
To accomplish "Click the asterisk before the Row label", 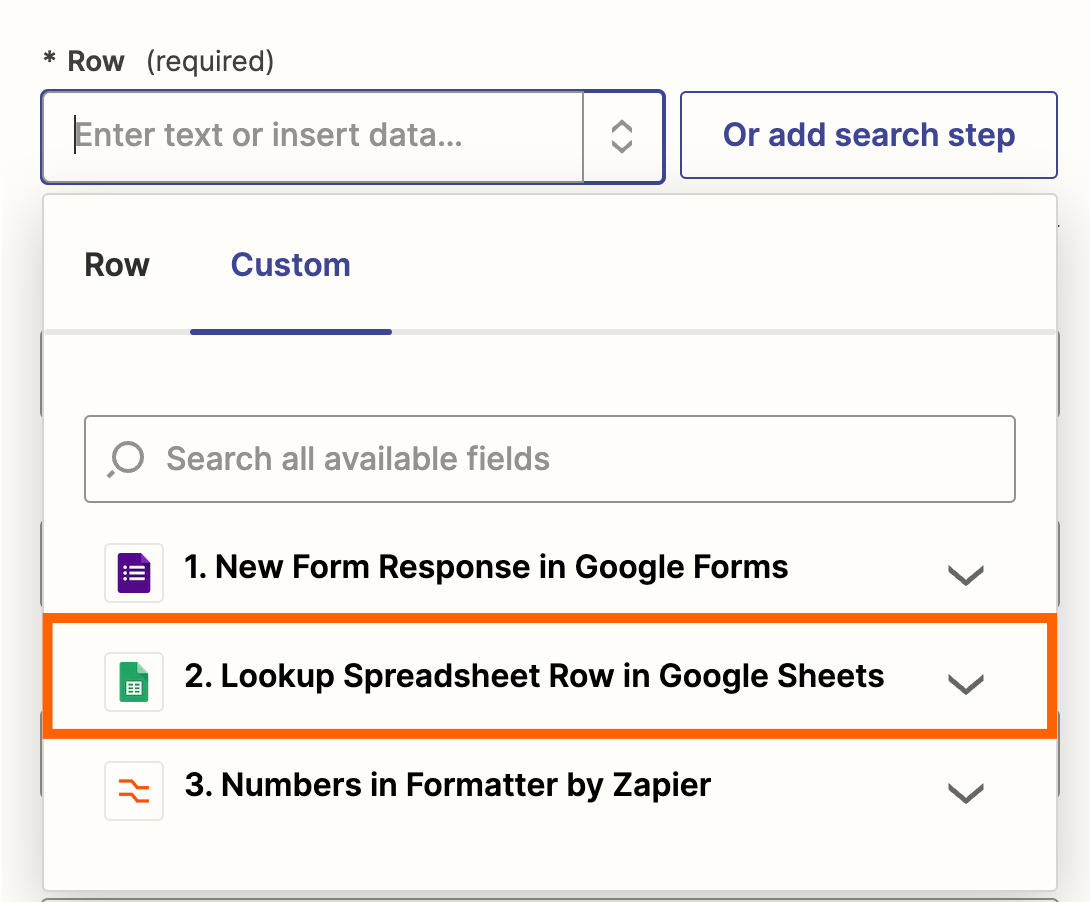I will (x=49, y=62).
